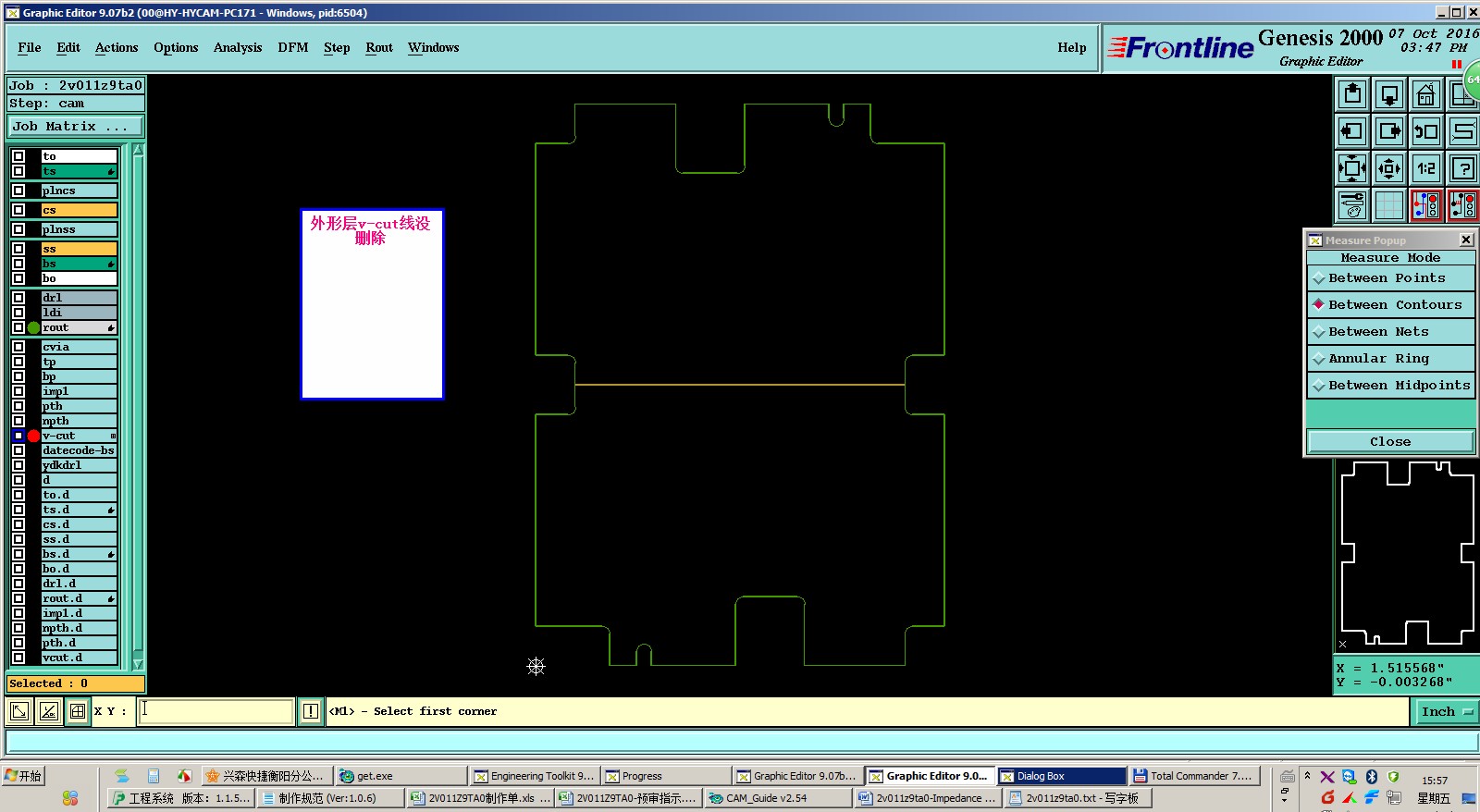This screenshot has height=812, width=1480.
Task: Click the Job Matrix button
Action: tap(76, 127)
